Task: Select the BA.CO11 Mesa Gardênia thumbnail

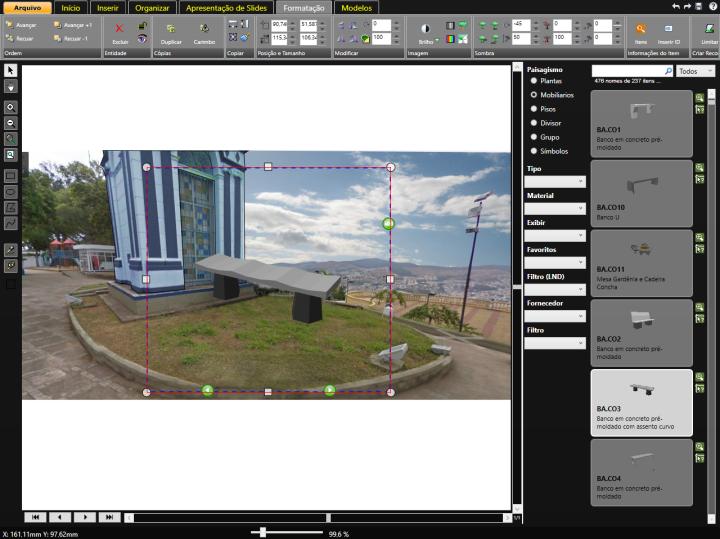Action: click(x=641, y=264)
